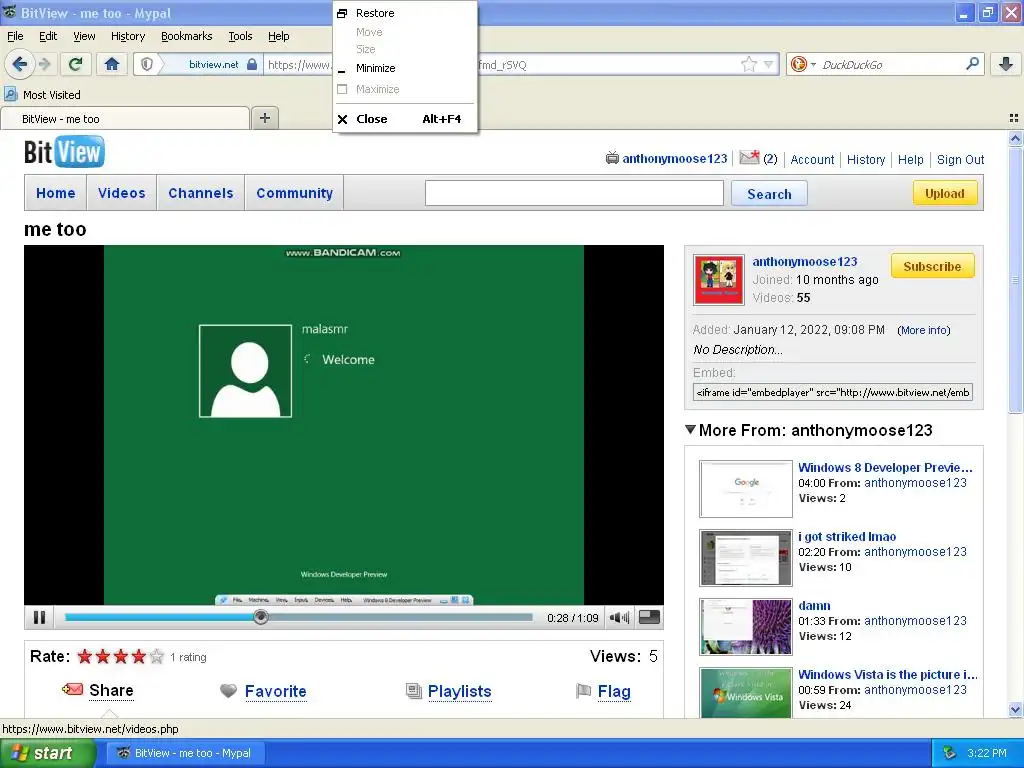Open Windows Vista is the picture video
Image resolution: width=1024 pixels, height=768 pixels.
click(888, 675)
